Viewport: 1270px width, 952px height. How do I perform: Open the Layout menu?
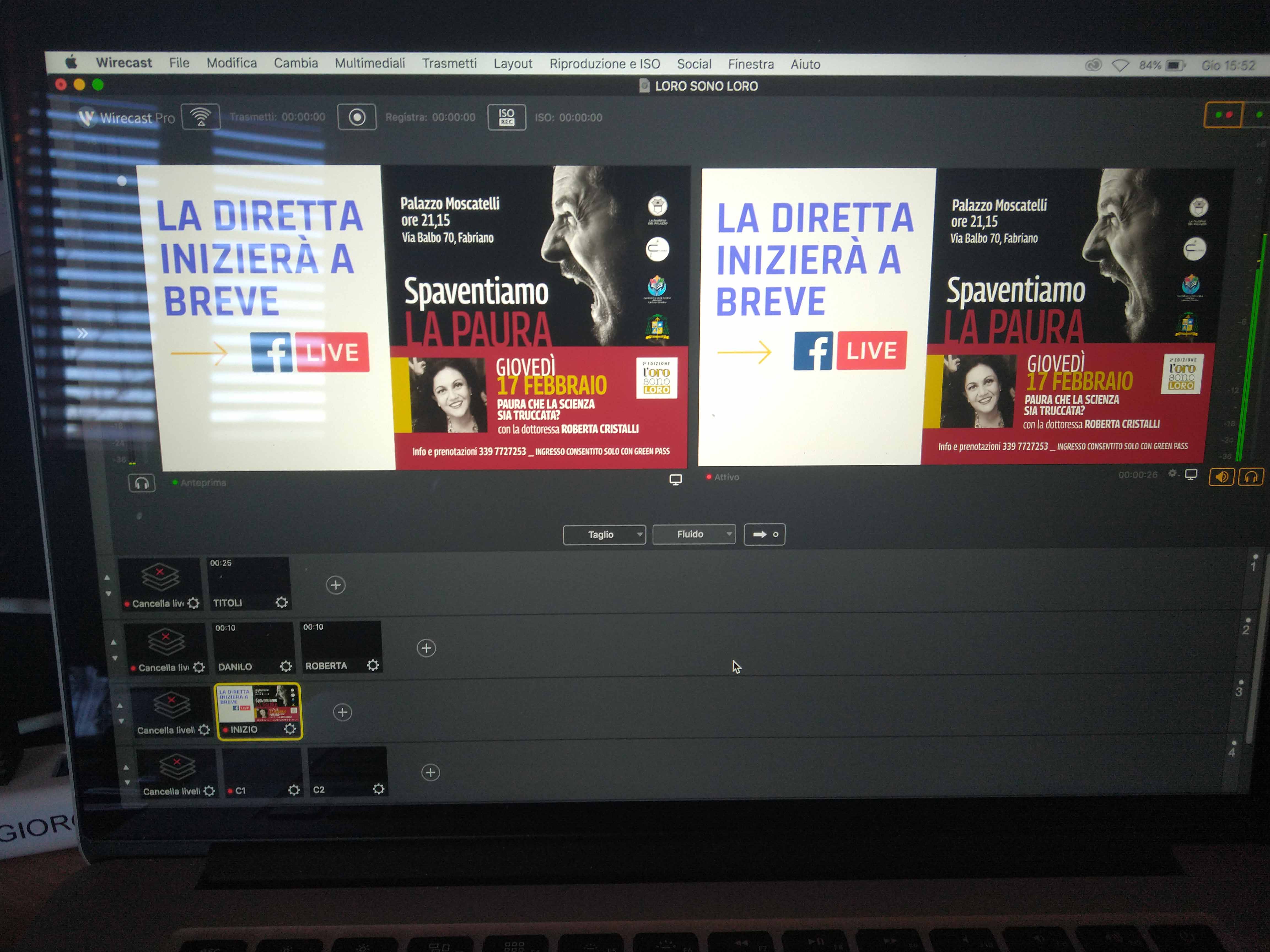(513, 64)
